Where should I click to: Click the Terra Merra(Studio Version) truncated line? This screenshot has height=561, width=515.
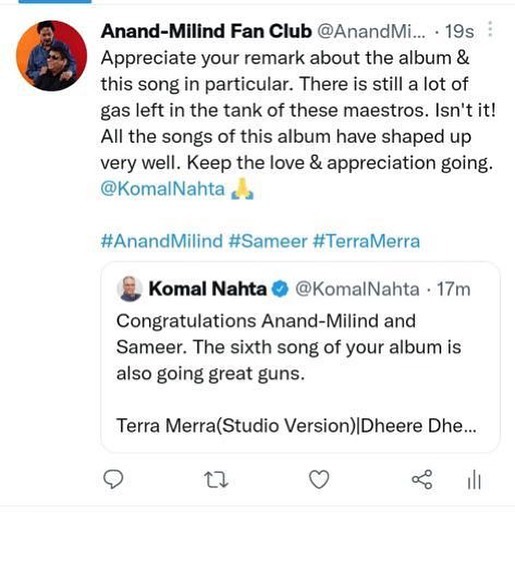[x=296, y=426]
